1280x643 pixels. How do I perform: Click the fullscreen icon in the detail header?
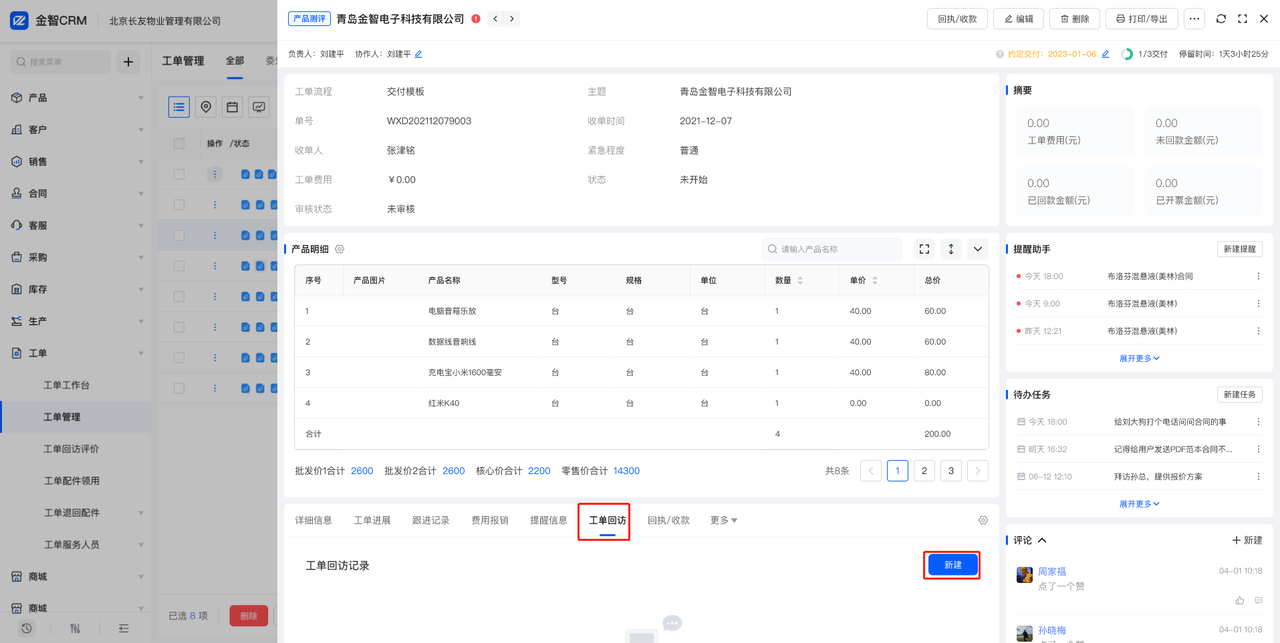1243,19
